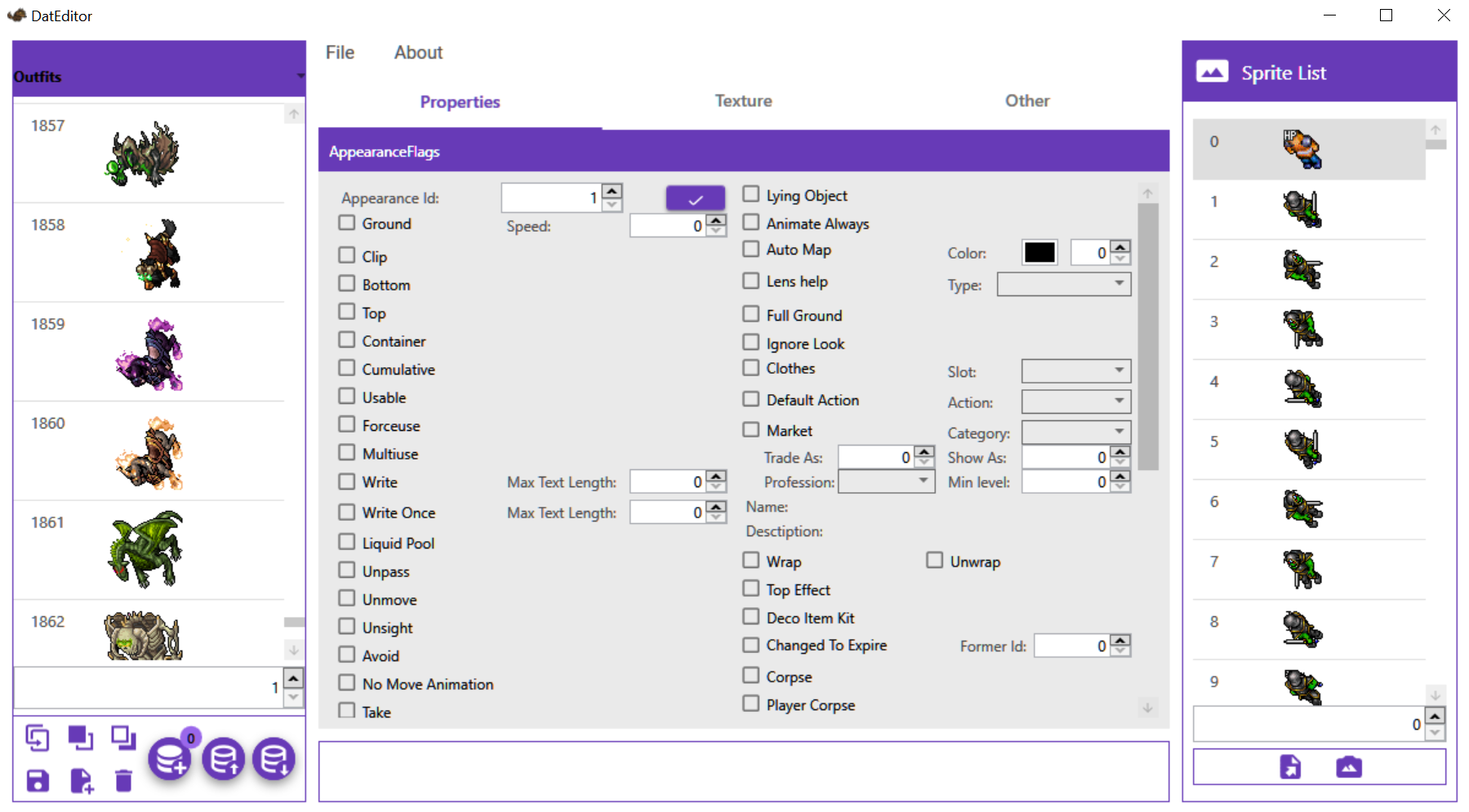Enable the Market checkbox
The height and width of the screenshot is (812, 1469).
tap(751, 429)
